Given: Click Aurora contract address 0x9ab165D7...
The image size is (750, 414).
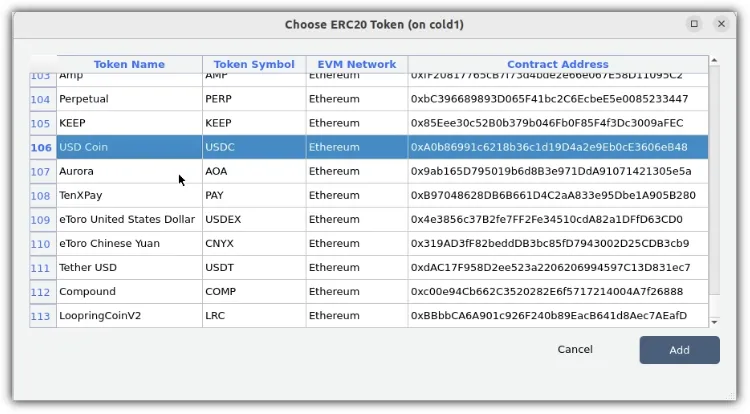Looking at the screenshot, I should (x=558, y=171).
